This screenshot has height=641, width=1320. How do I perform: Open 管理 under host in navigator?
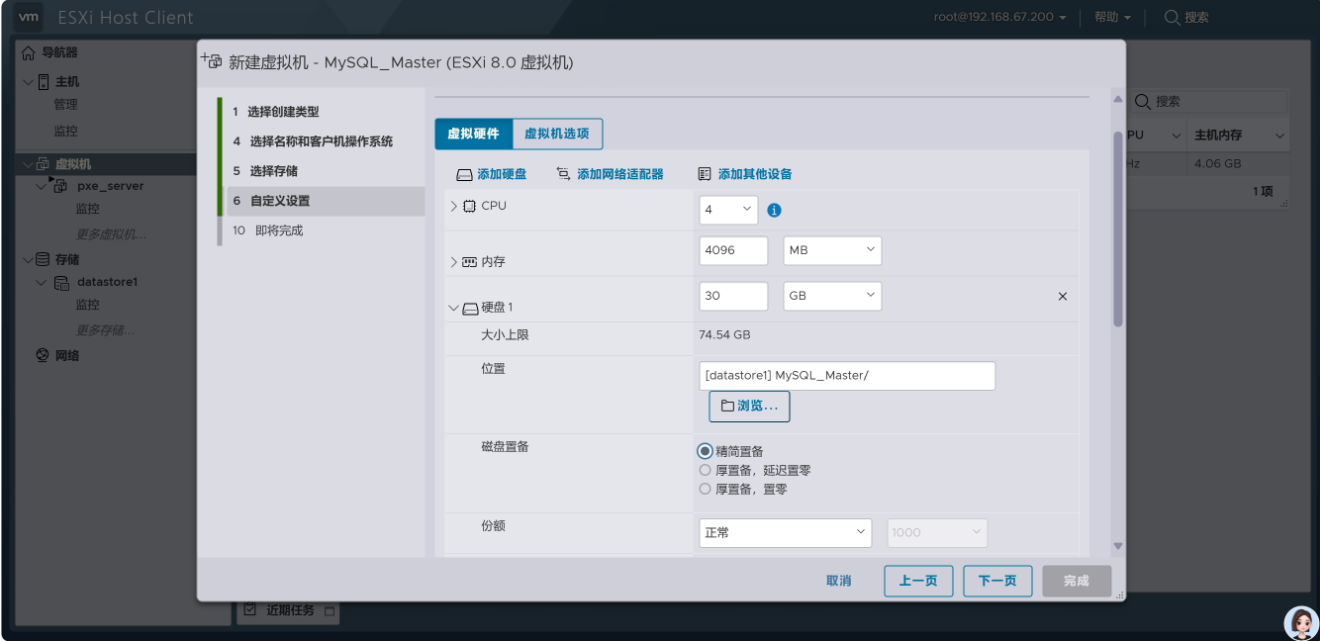[65, 105]
